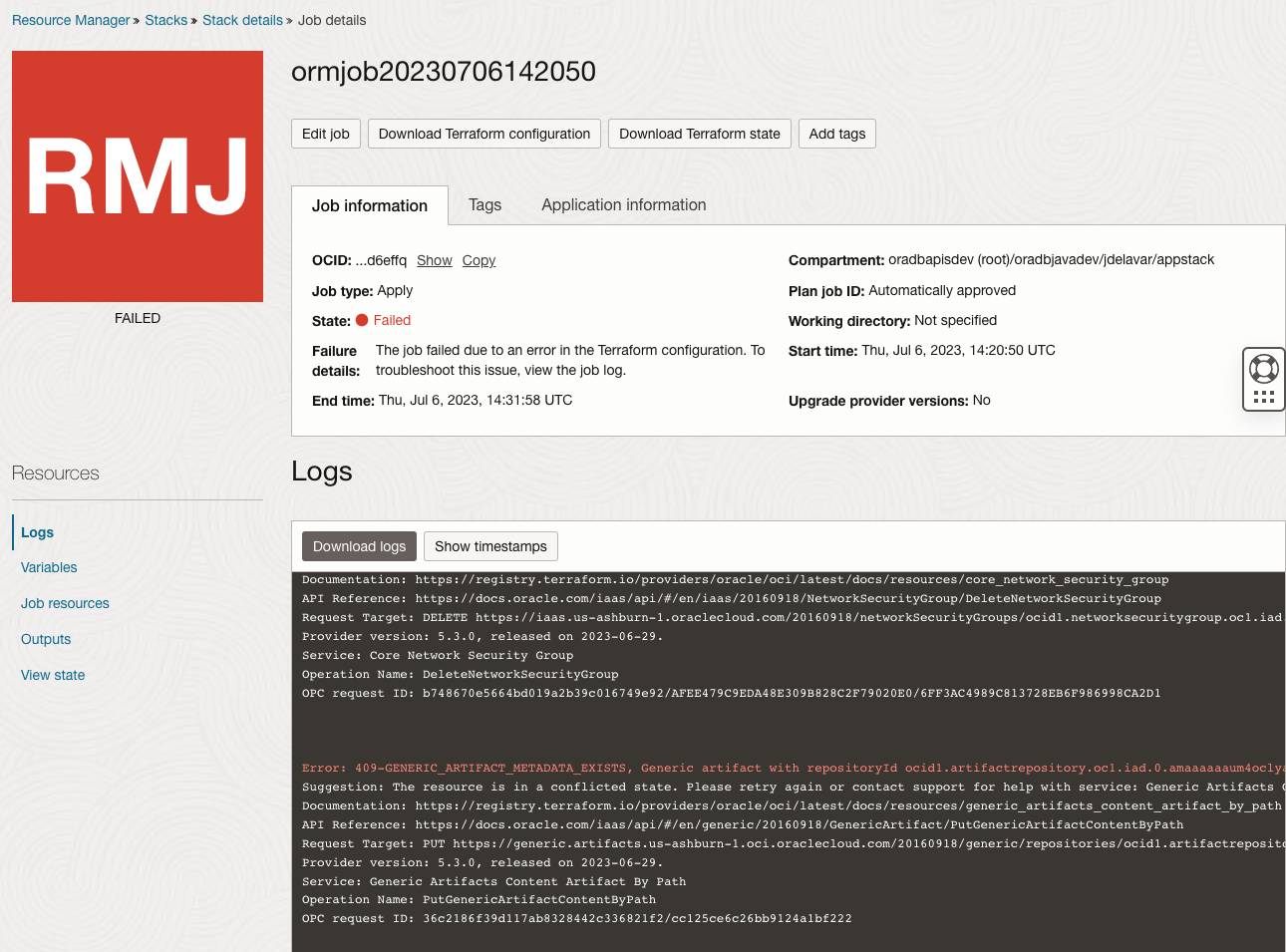Open Job resources in sidebar
The width and height of the screenshot is (1286, 952).
click(x=65, y=603)
